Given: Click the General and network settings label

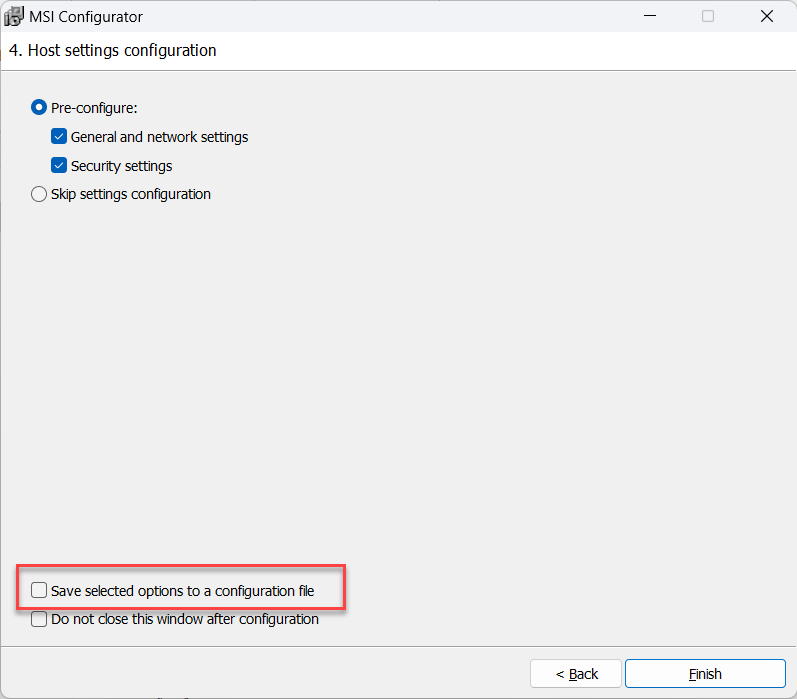Looking at the screenshot, I should (x=159, y=137).
